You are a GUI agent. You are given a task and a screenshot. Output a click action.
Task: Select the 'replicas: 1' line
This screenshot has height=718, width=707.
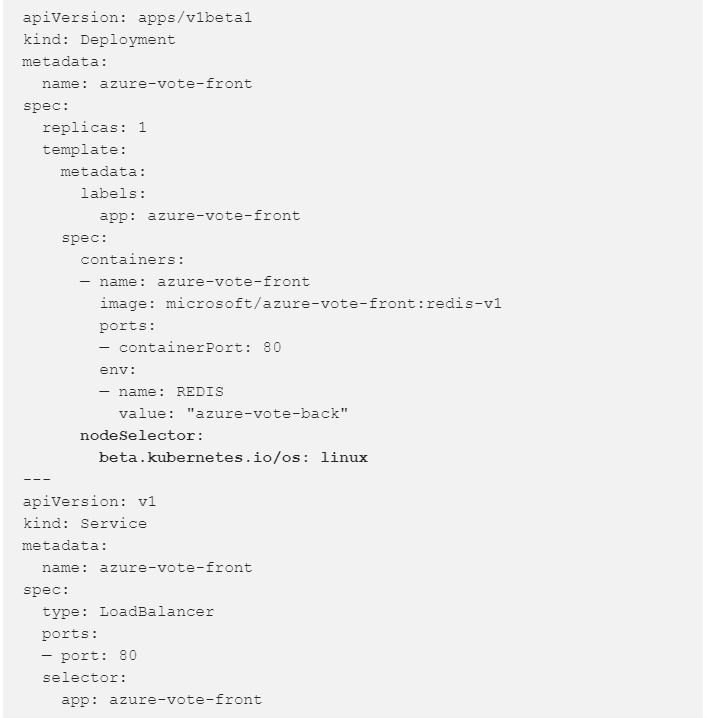coord(94,128)
